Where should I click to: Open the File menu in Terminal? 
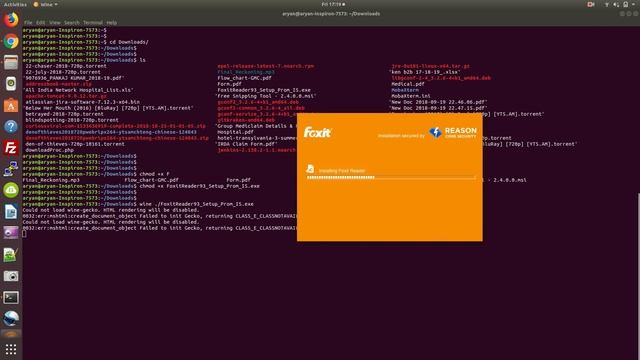(x=28, y=22)
